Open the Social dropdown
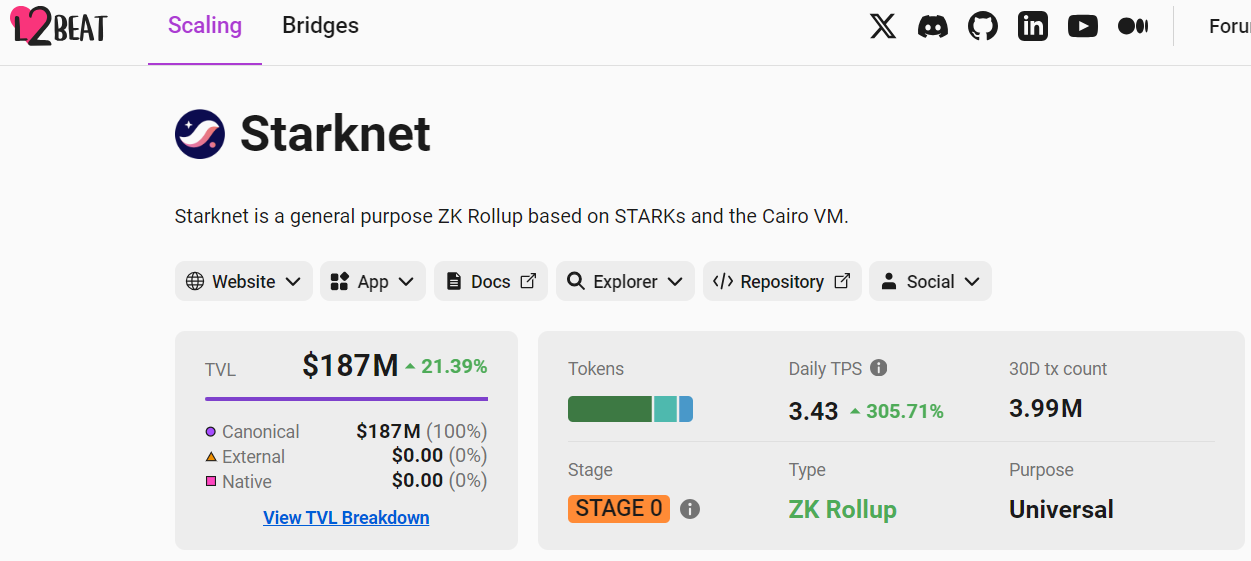 [x=930, y=282]
